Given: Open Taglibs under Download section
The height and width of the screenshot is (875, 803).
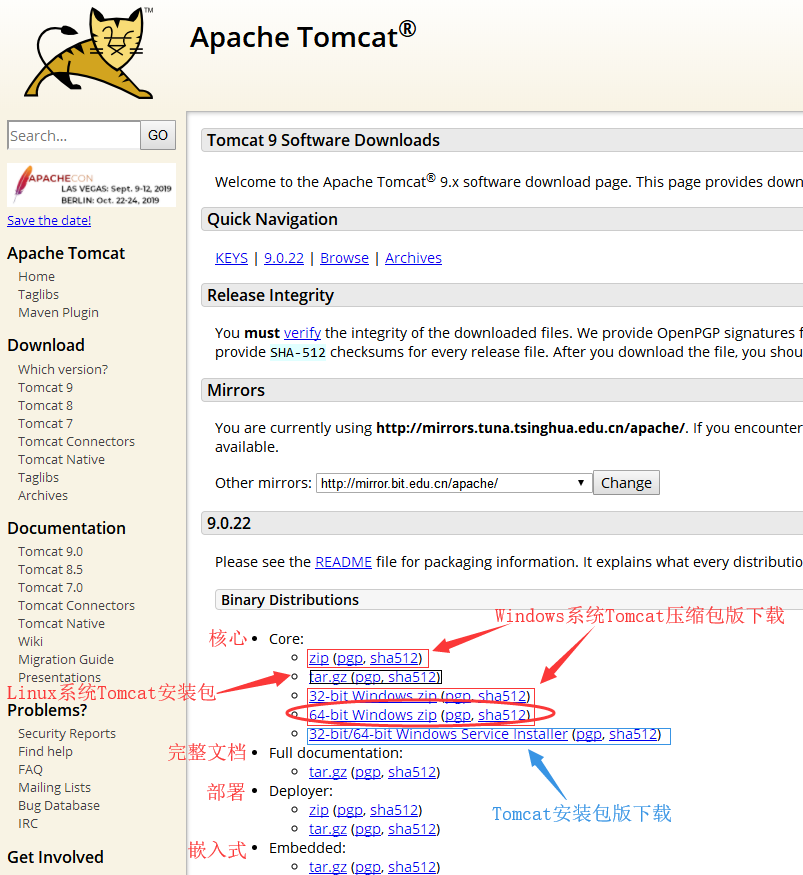Looking at the screenshot, I should point(38,477).
